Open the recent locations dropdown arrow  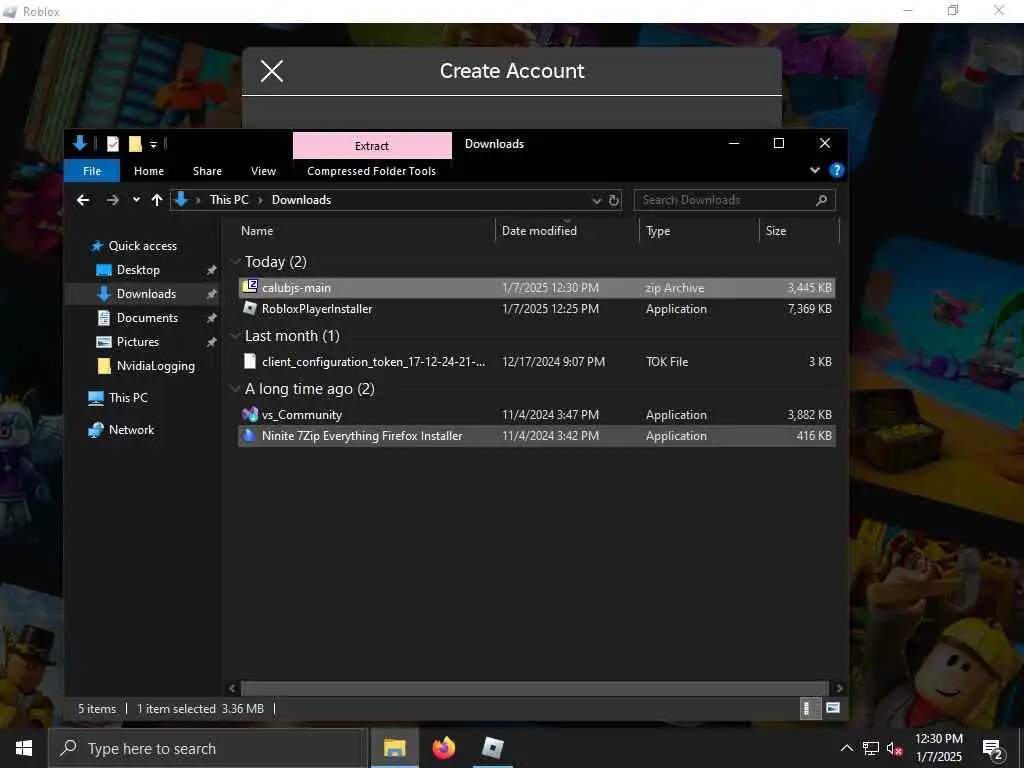point(136,200)
